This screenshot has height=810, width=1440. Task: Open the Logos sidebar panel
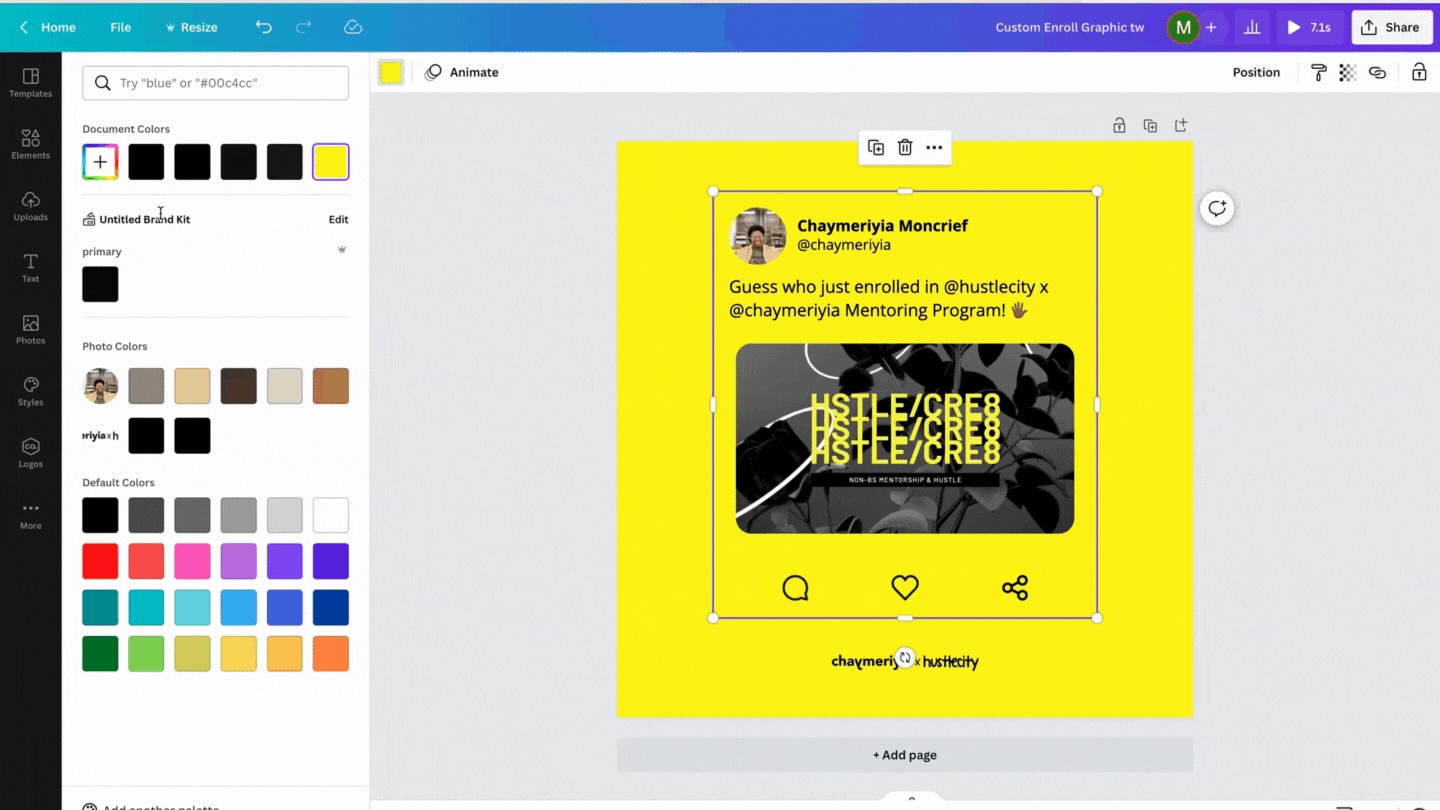click(30, 453)
